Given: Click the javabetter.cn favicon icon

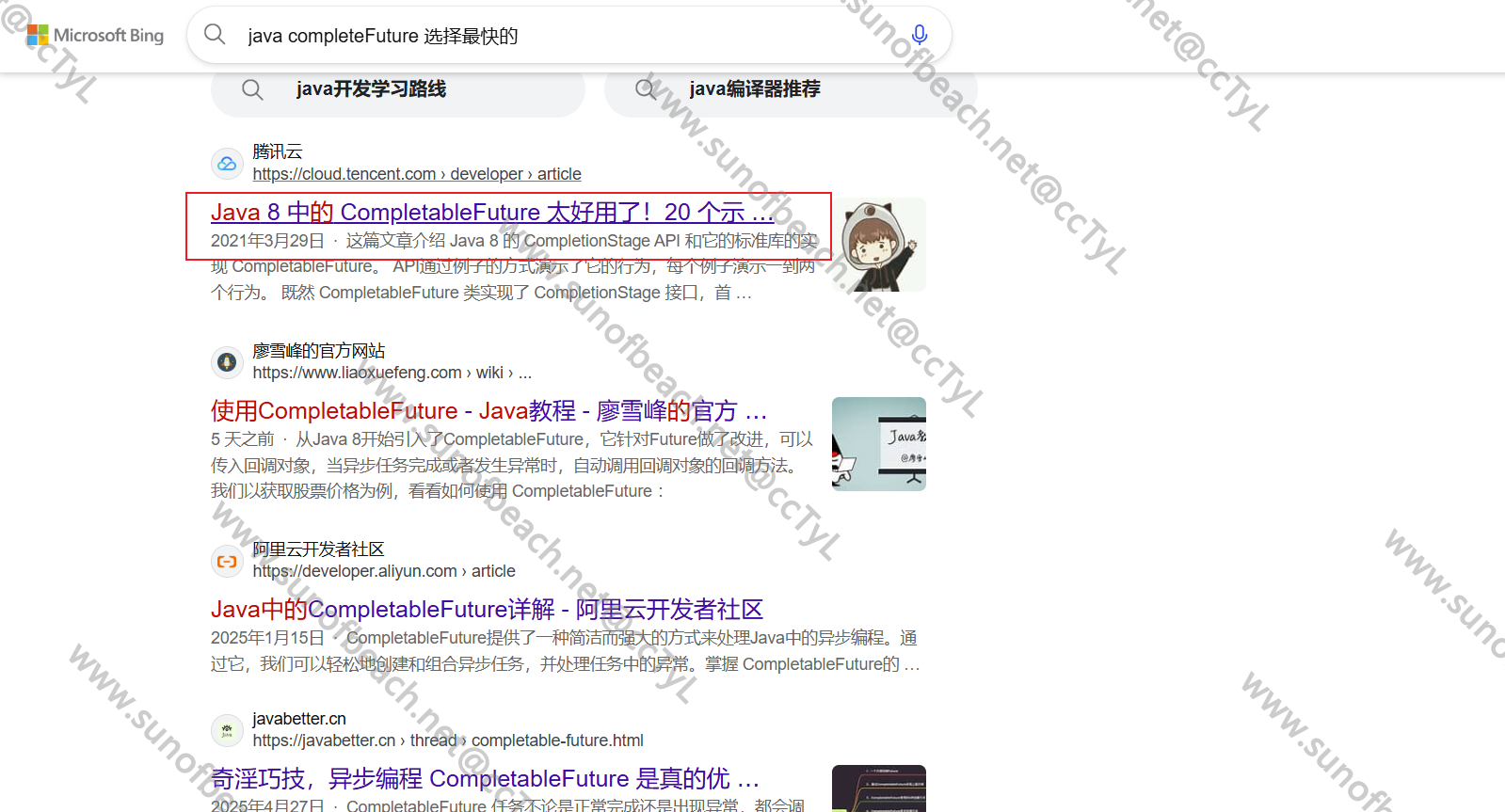Looking at the screenshot, I should (x=227, y=730).
